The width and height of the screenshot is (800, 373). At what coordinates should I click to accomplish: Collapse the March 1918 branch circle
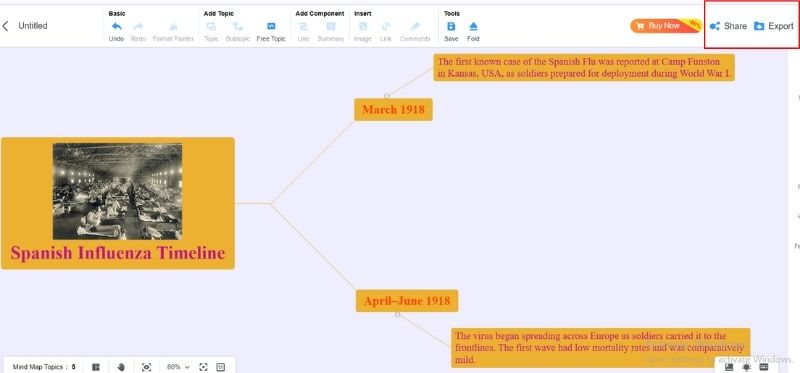(x=387, y=95)
